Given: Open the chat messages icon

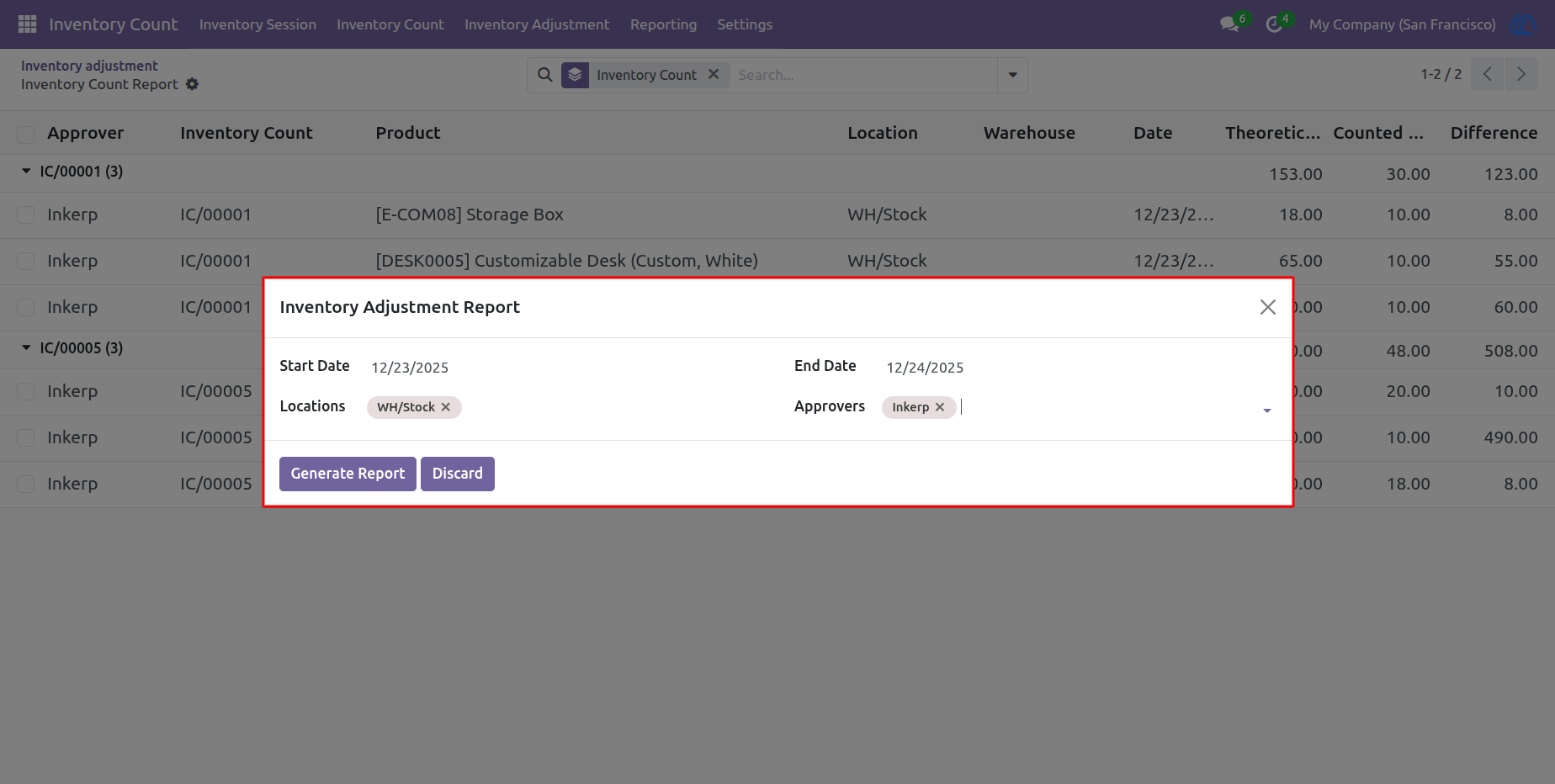Looking at the screenshot, I should click(1230, 24).
